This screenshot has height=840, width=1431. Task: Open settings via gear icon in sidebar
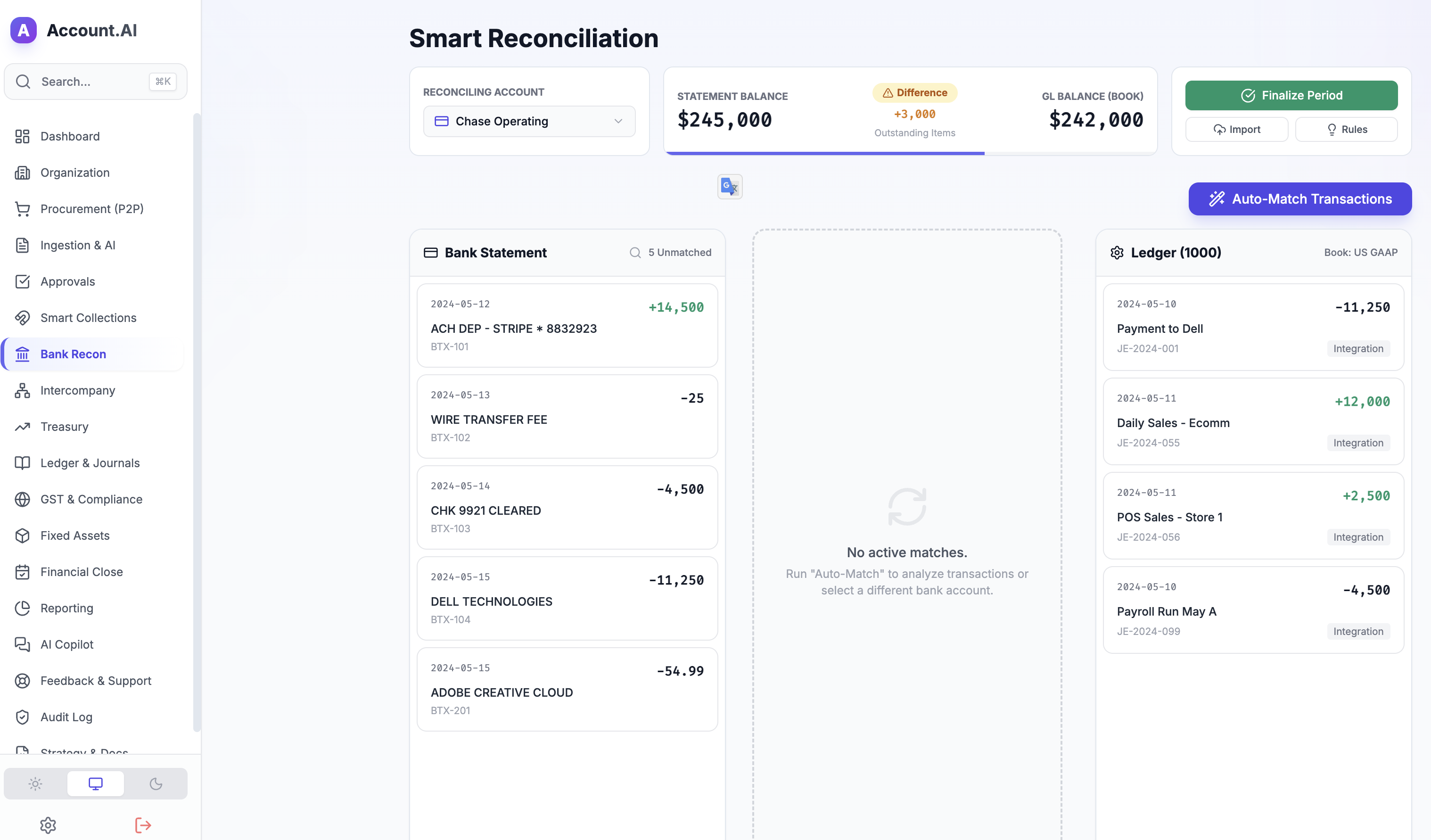coord(48,824)
